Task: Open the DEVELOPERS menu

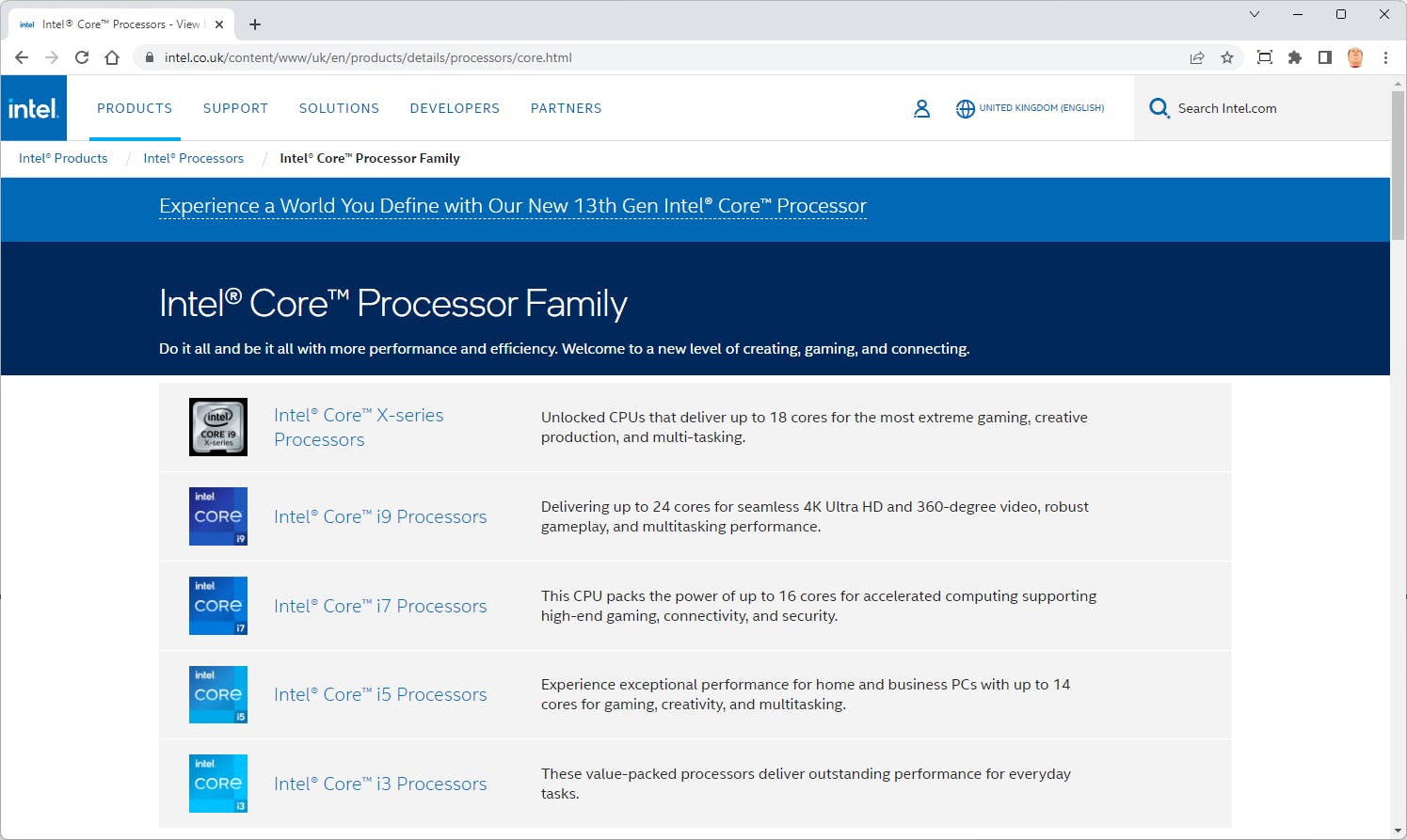Action: click(x=455, y=108)
